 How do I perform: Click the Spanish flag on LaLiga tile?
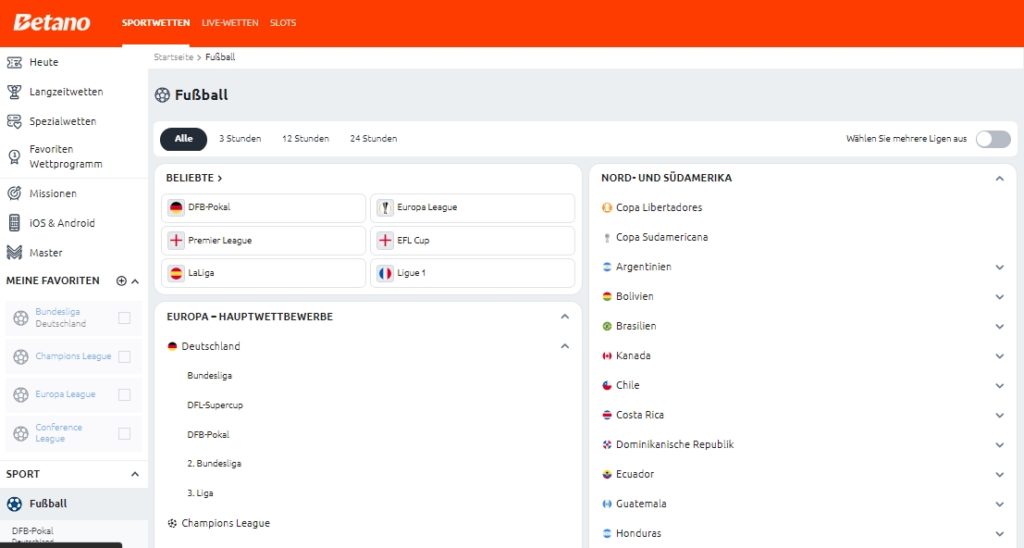click(x=176, y=273)
